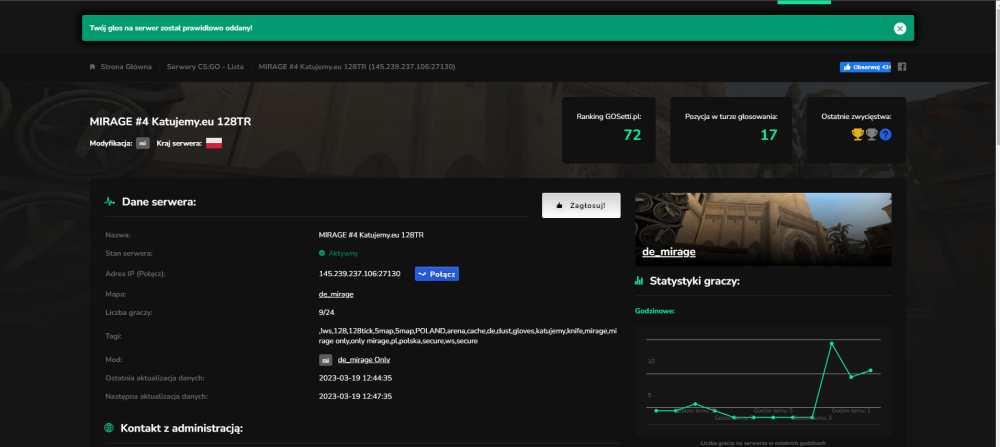Click the 'mi' modification icon in header

pos(143,143)
